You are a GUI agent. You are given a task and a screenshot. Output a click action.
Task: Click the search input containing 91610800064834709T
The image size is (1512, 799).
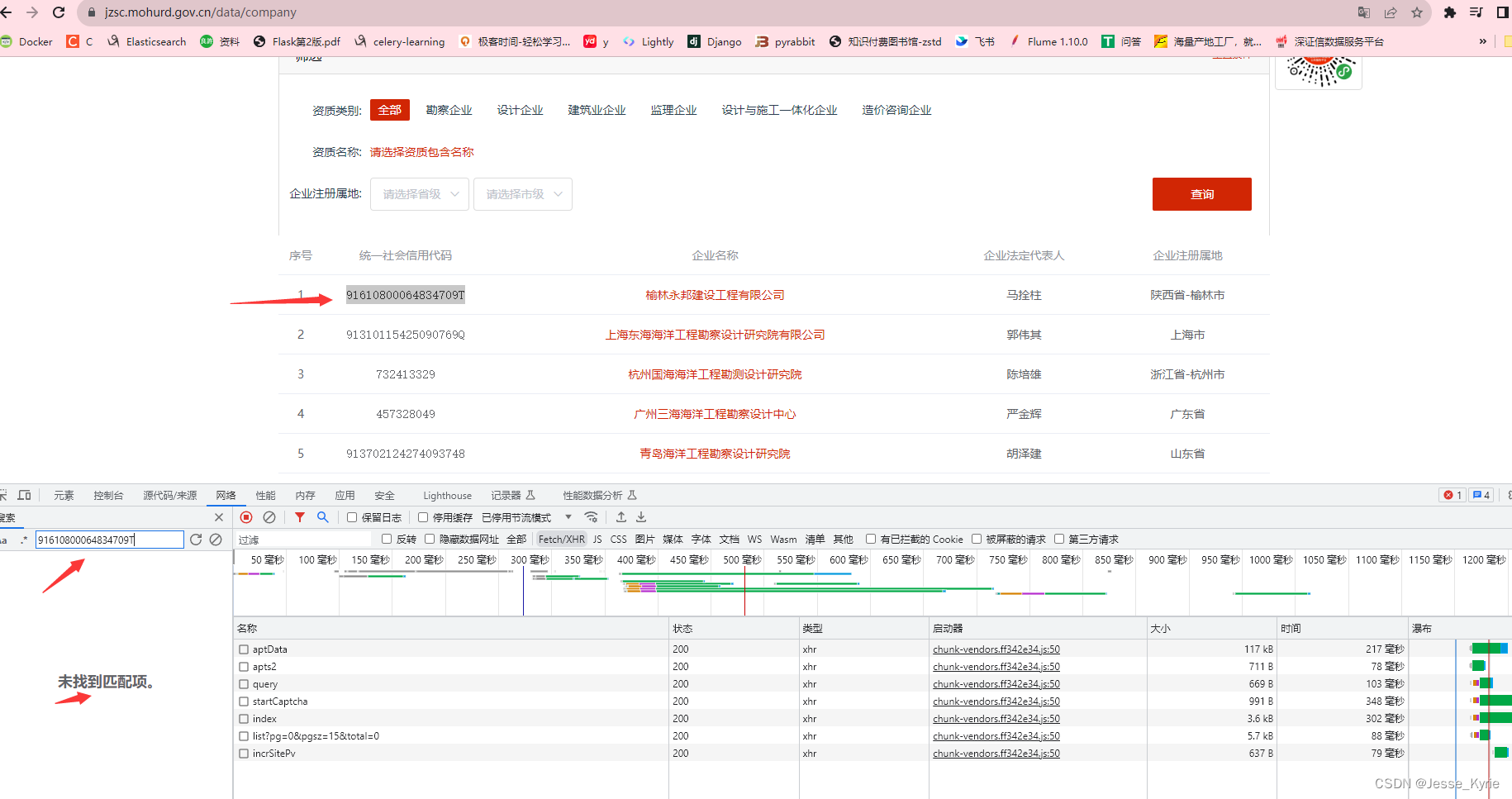tap(109, 540)
